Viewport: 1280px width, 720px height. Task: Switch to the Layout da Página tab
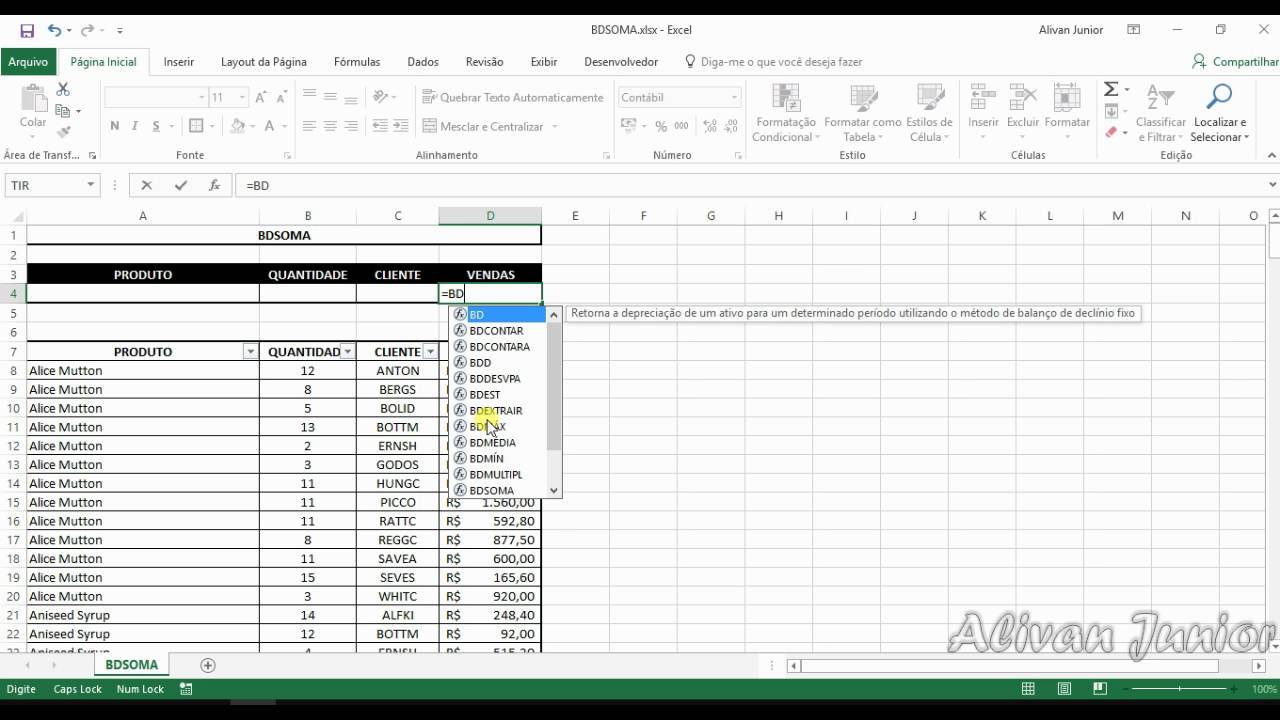[x=264, y=62]
